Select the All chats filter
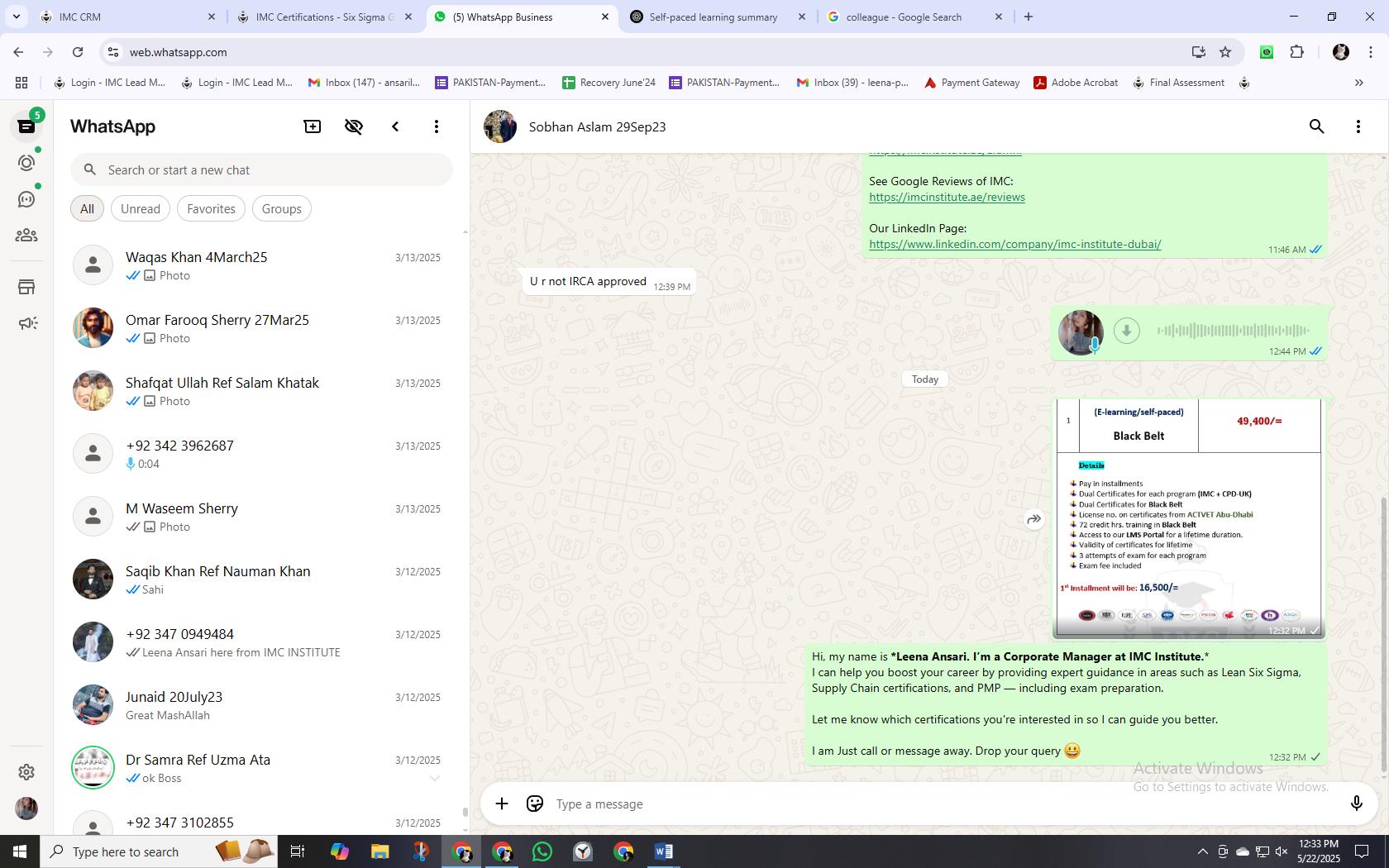1389x868 pixels. pos(87,209)
